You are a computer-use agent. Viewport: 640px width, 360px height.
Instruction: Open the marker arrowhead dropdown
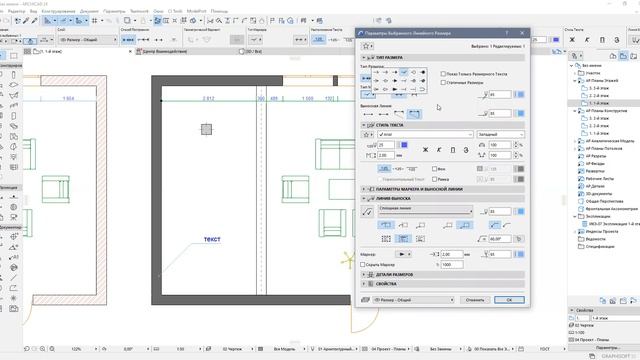403,254
